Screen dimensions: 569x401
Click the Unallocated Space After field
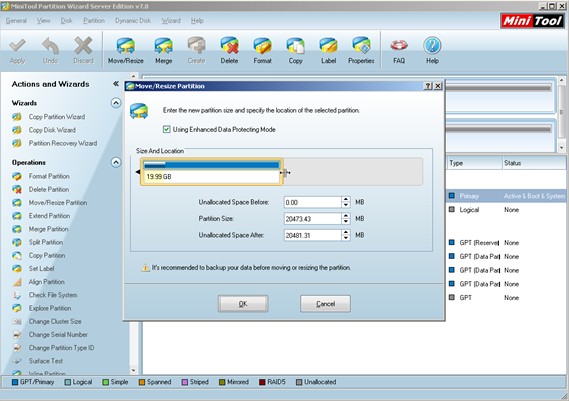(312, 235)
